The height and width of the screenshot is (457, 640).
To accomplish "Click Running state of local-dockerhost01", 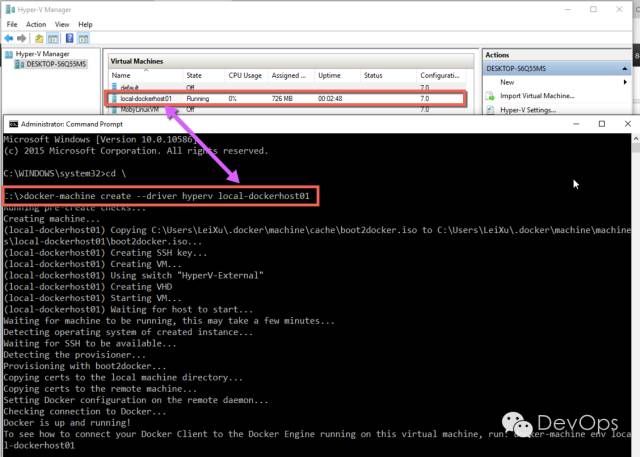I will pyautogui.click(x=198, y=99).
